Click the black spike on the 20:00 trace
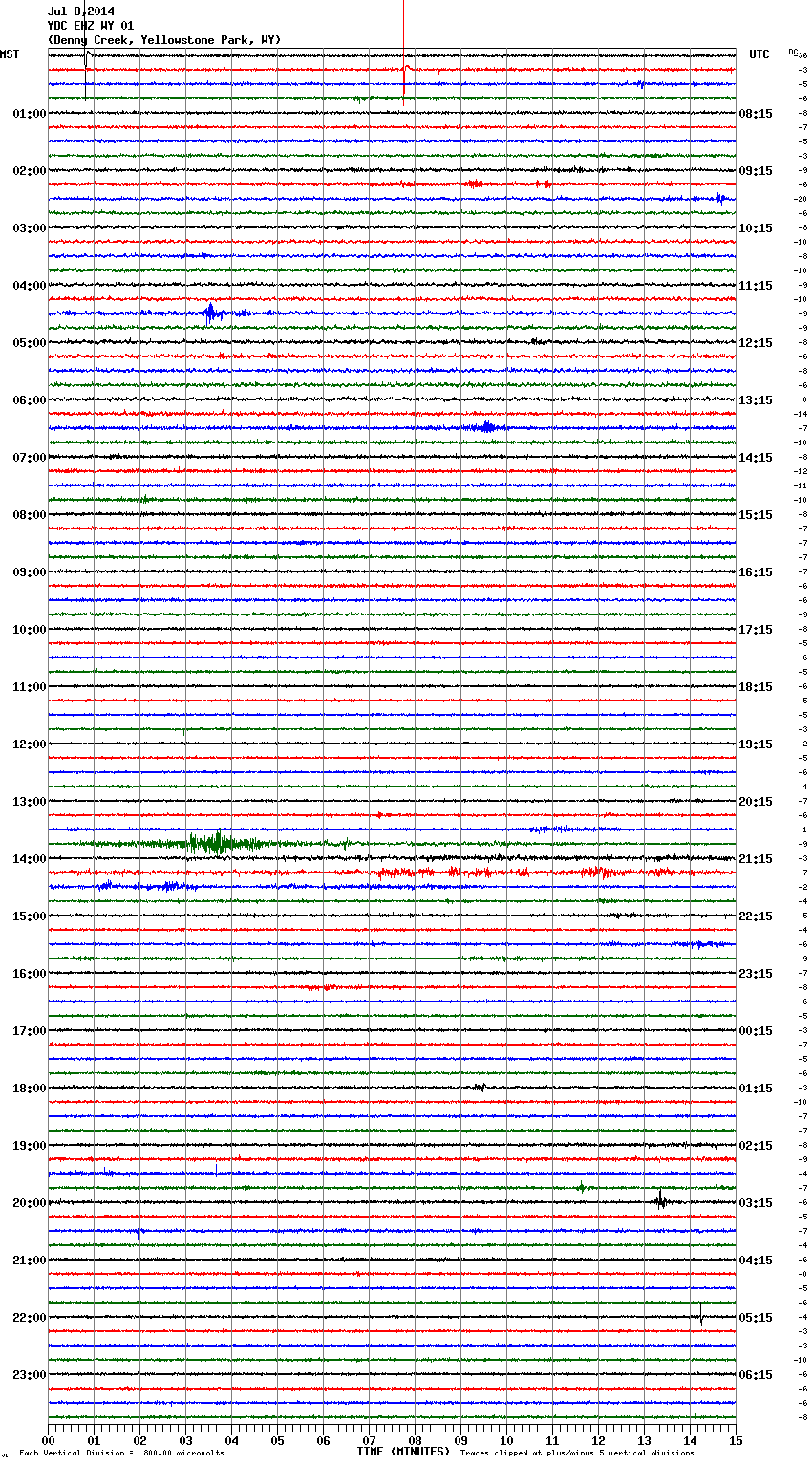Viewport: 812px width, 1466px height. pos(660,1200)
